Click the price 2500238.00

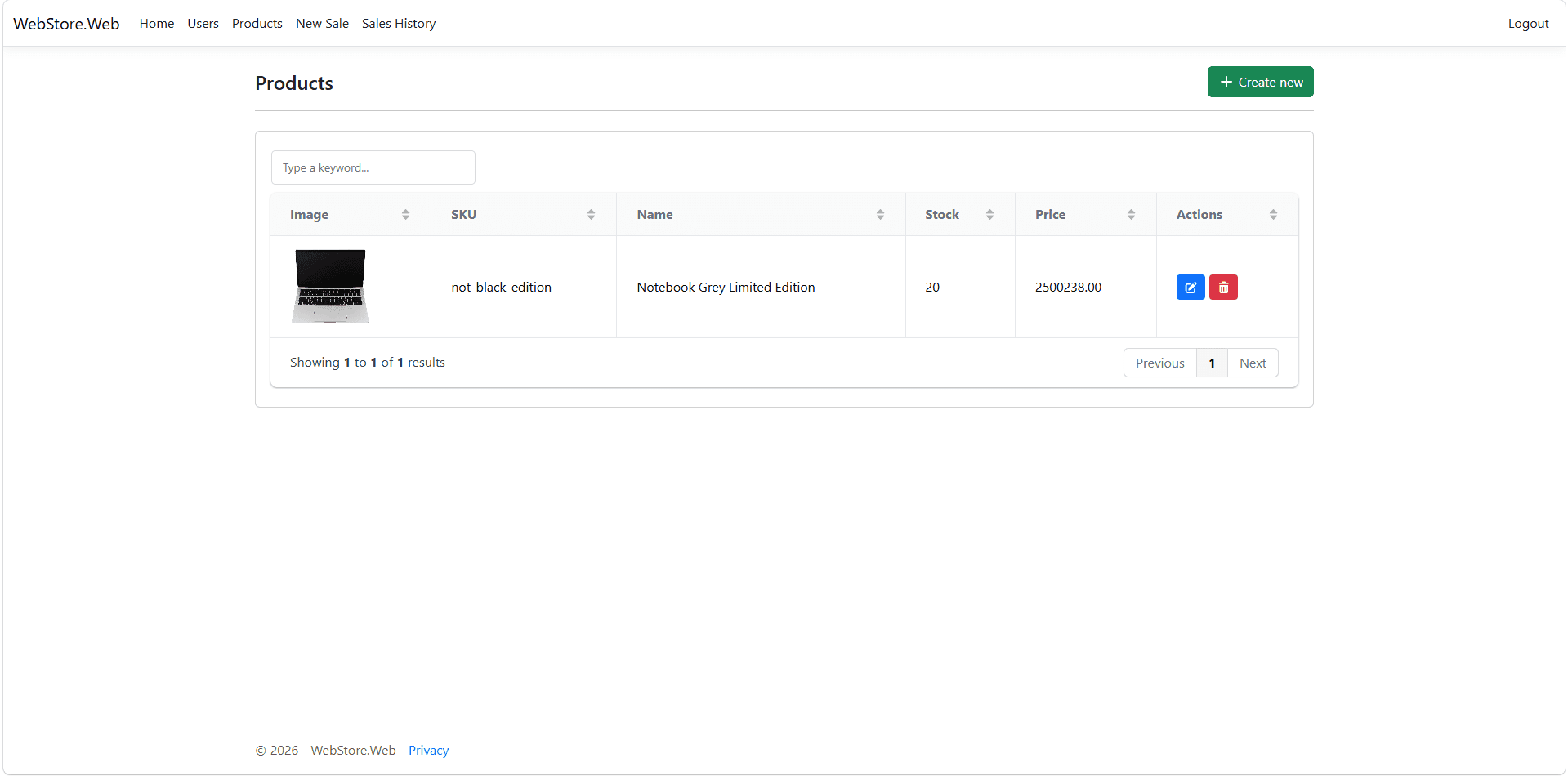pyautogui.click(x=1068, y=288)
